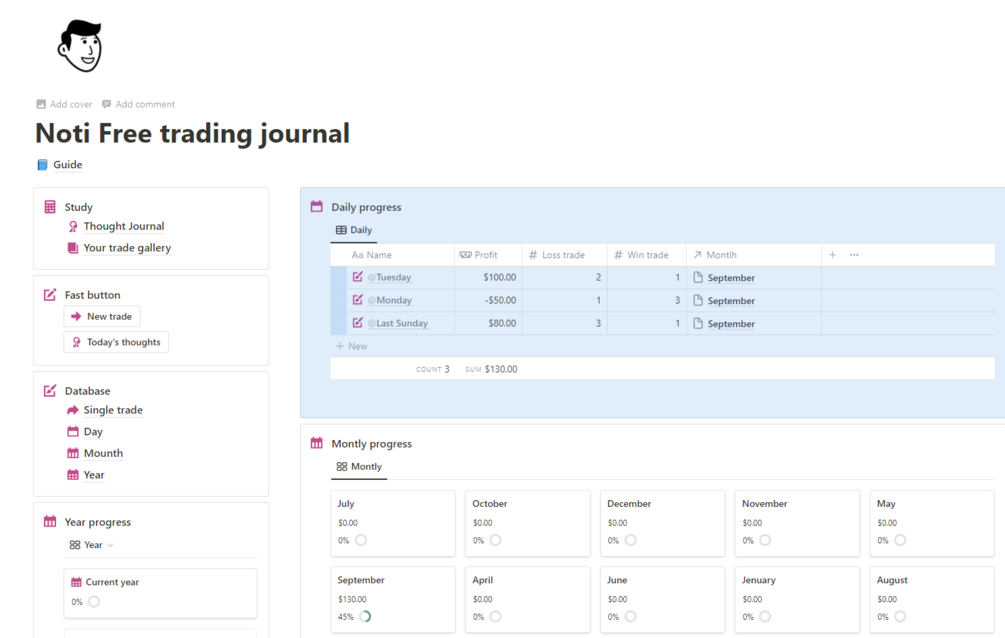Click the Year progress calendar icon

(50, 521)
